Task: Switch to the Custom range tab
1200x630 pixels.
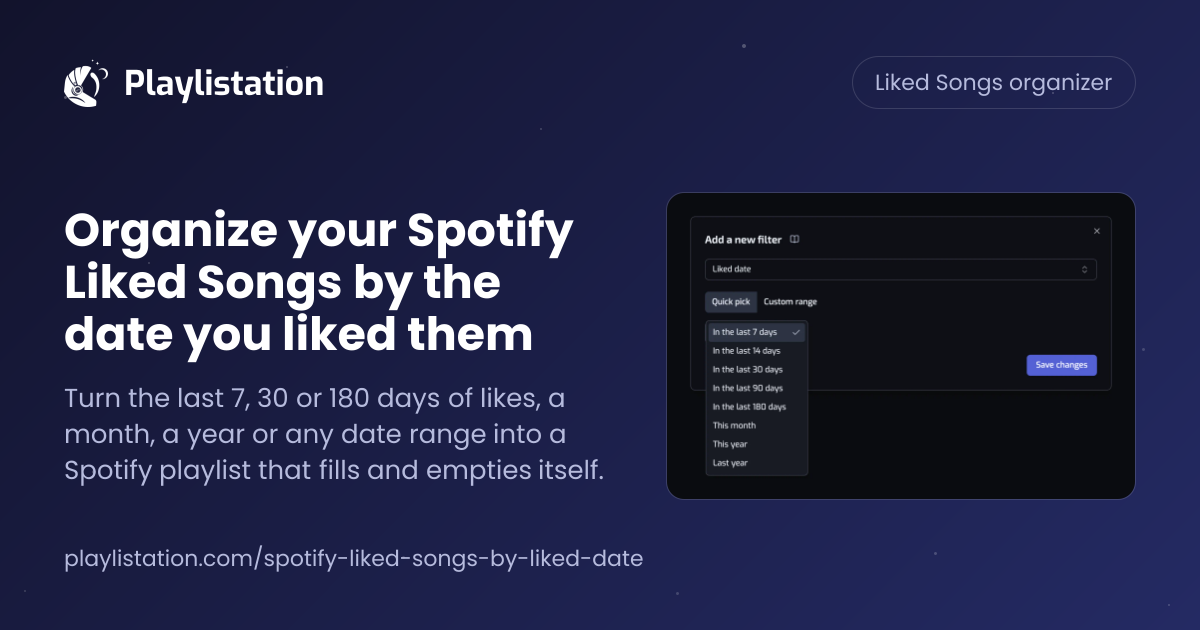Action: 790,302
